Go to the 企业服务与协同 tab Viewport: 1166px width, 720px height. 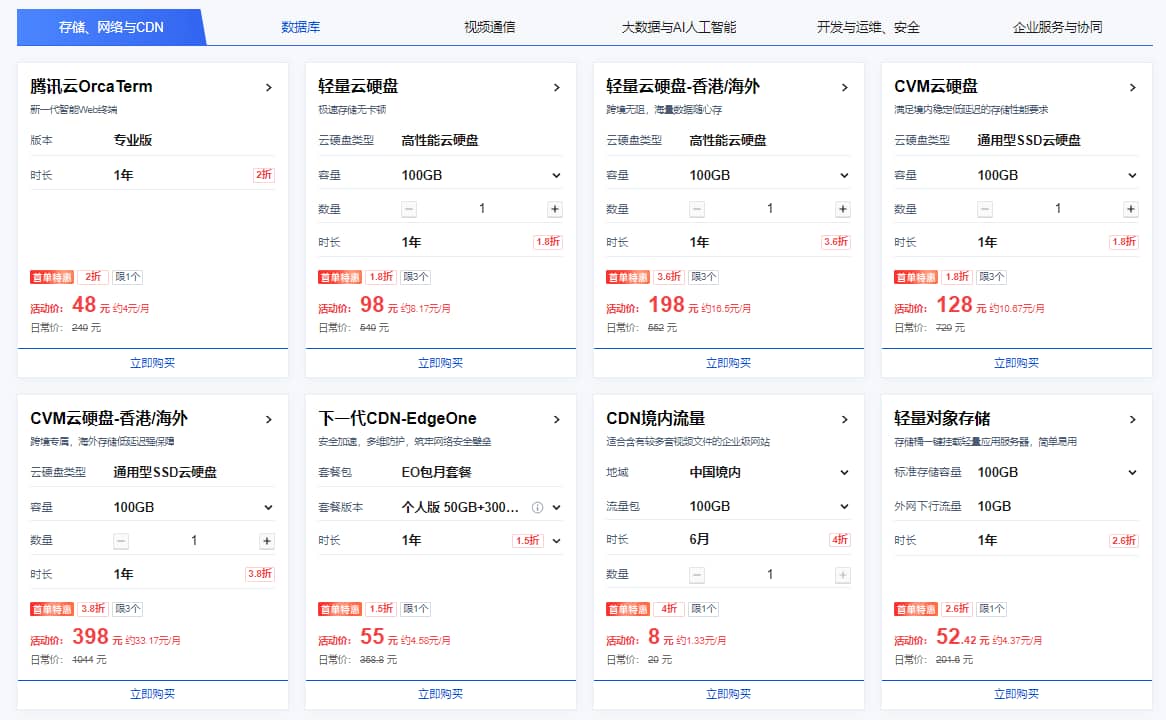(x=1057, y=28)
